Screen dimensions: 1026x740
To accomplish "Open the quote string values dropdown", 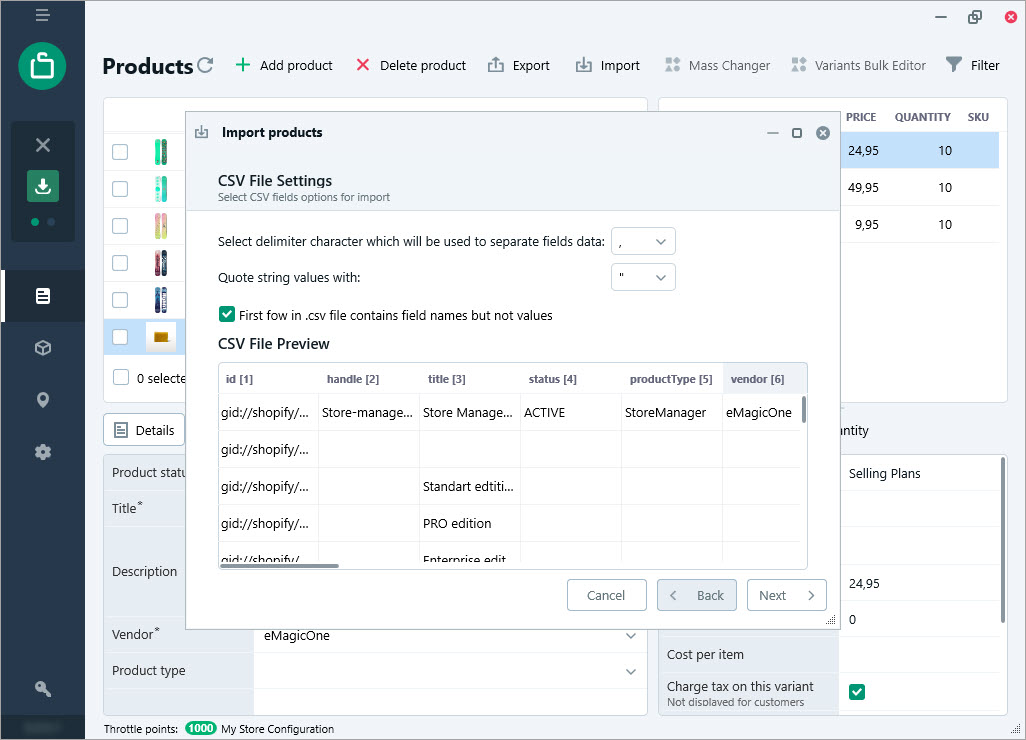I will [x=643, y=277].
